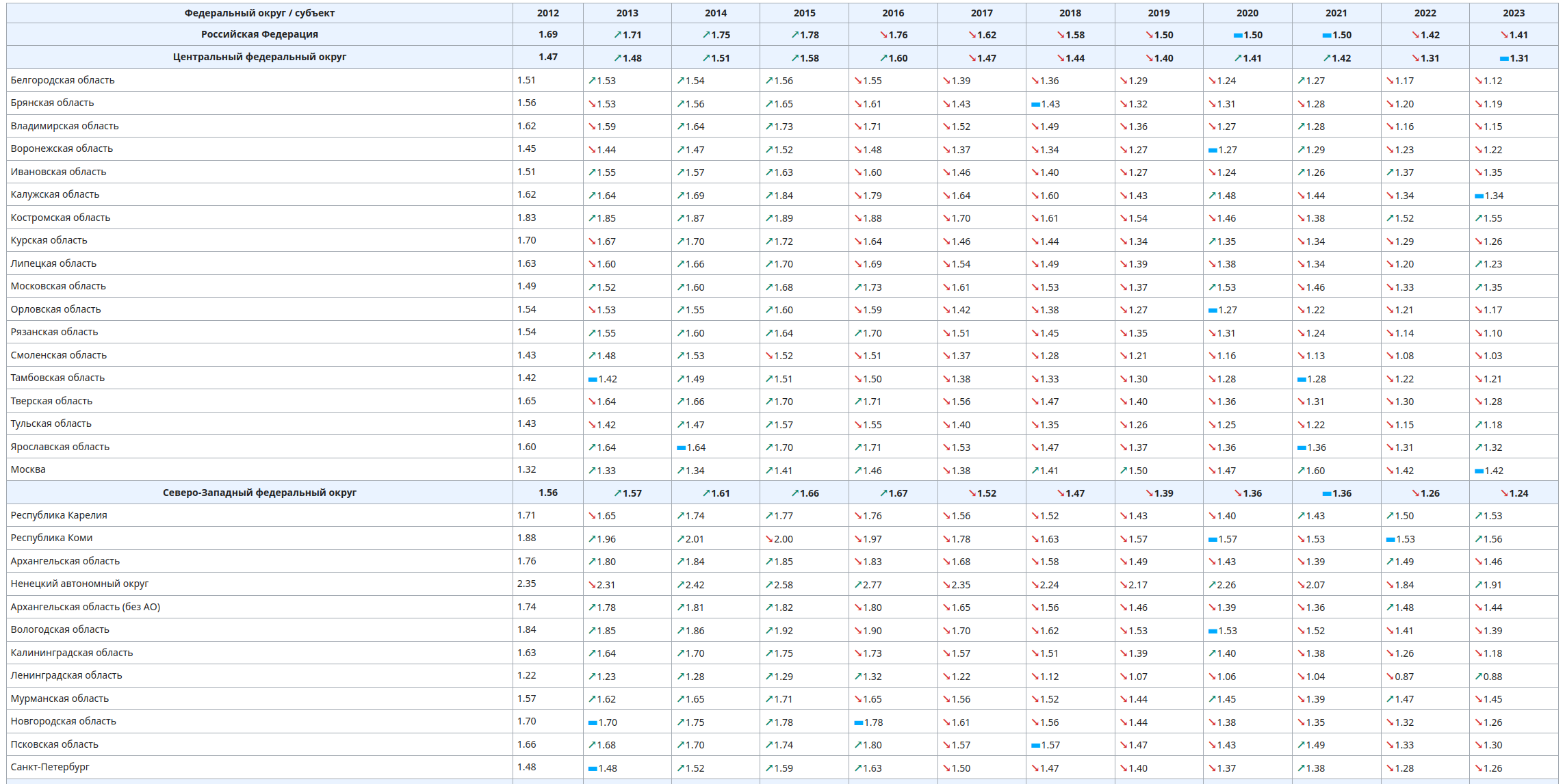Click the Калининградская область row name

72,653
